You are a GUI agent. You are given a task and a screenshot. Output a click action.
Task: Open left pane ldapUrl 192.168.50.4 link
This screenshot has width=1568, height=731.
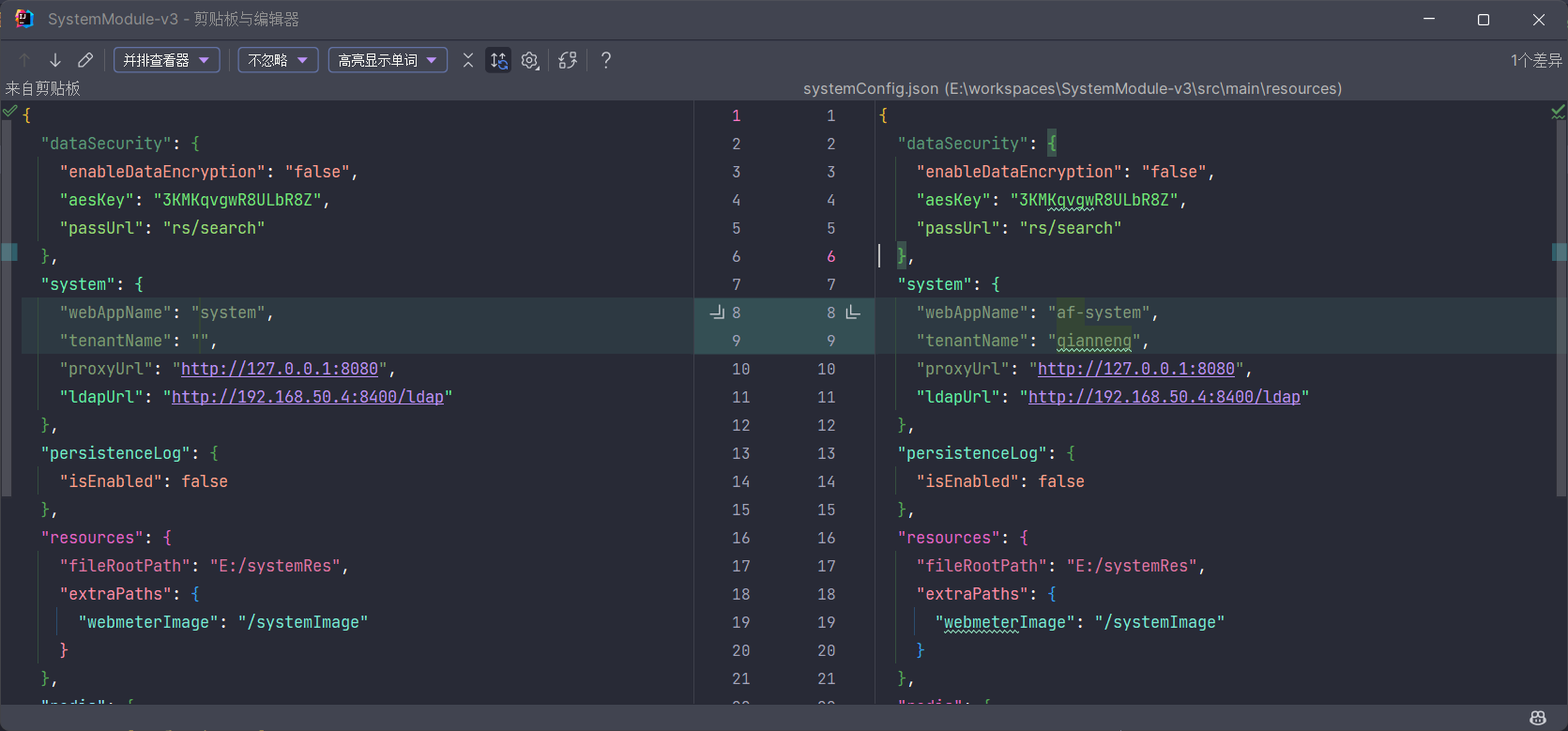[x=308, y=397]
